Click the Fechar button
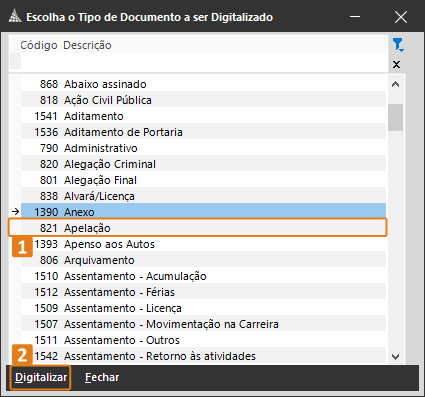Viewport: 425px width, 397px height. point(102,377)
